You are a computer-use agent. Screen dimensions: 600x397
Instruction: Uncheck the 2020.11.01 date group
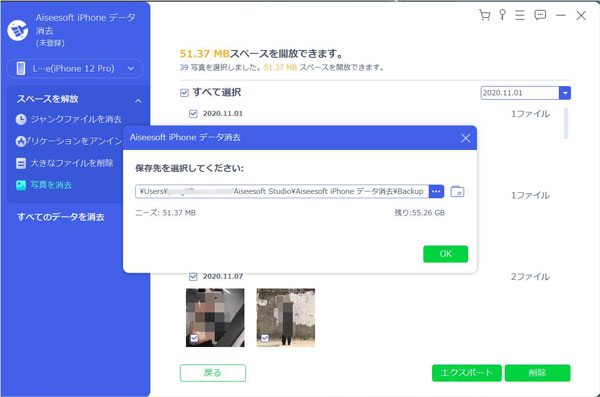193,114
